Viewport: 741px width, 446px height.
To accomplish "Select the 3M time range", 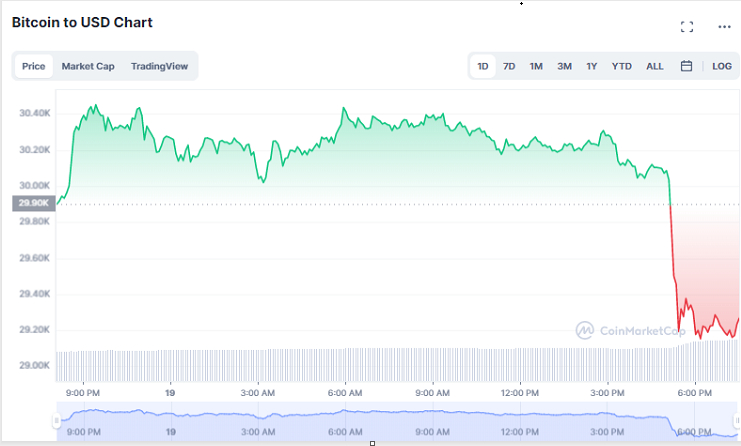I will coord(564,66).
